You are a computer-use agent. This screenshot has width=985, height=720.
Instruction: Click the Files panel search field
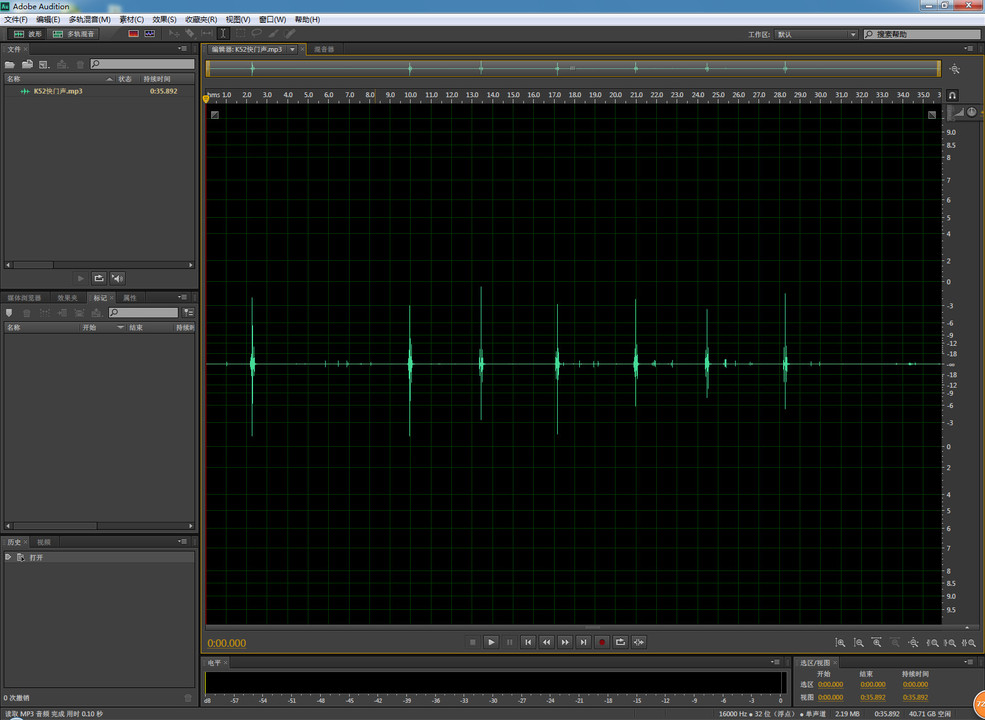(143, 64)
